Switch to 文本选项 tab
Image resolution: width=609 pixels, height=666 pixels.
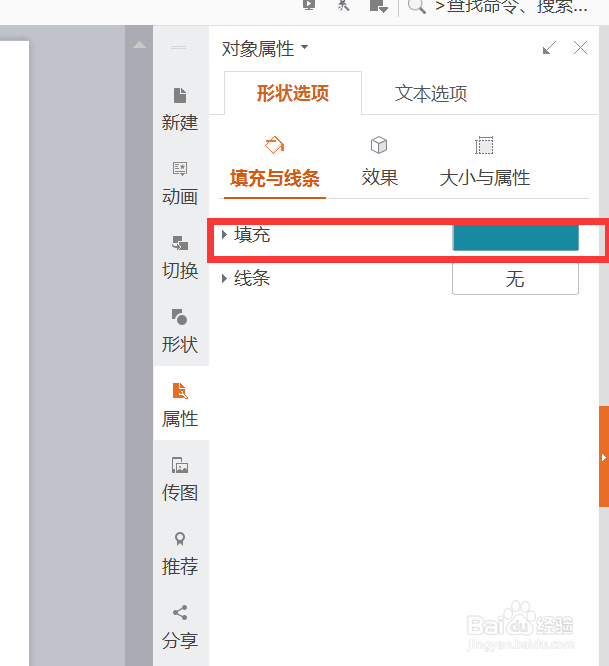(x=431, y=93)
